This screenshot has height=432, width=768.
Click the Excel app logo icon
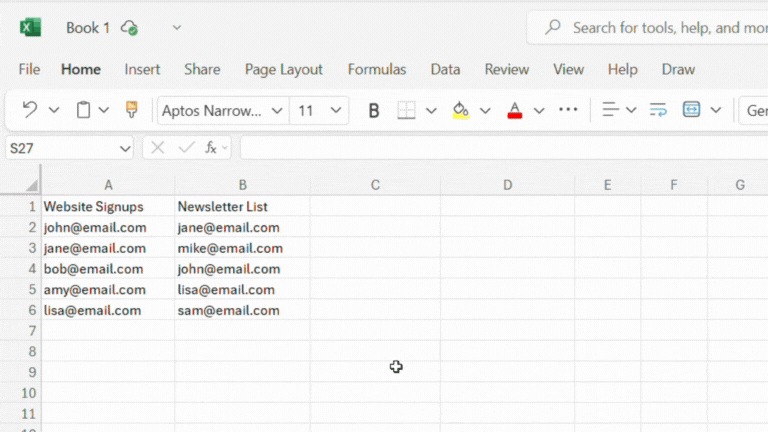pos(30,27)
